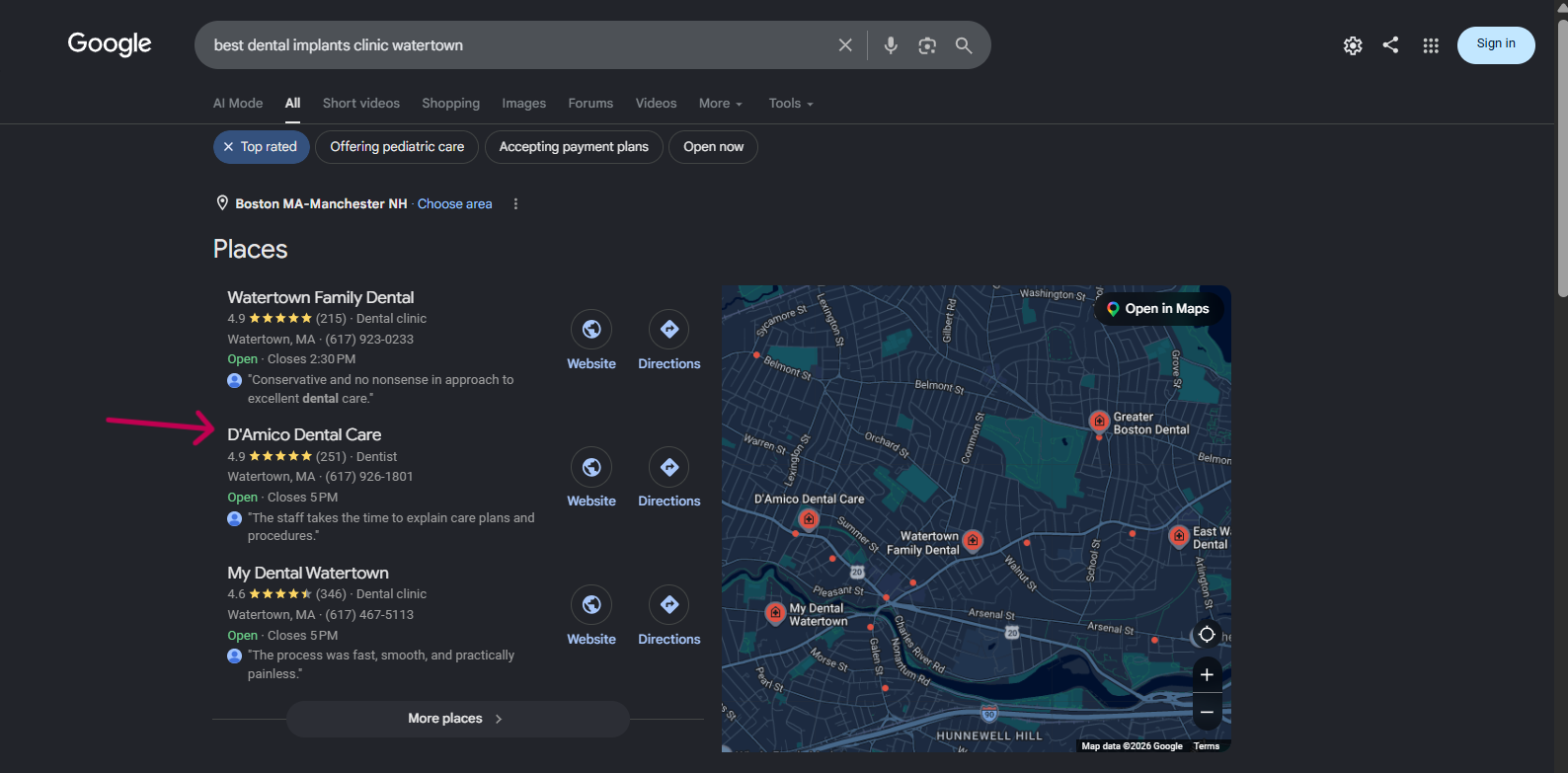Open the My Dental Watertown listing title
The height and width of the screenshot is (773, 1568).
(x=308, y=573)
